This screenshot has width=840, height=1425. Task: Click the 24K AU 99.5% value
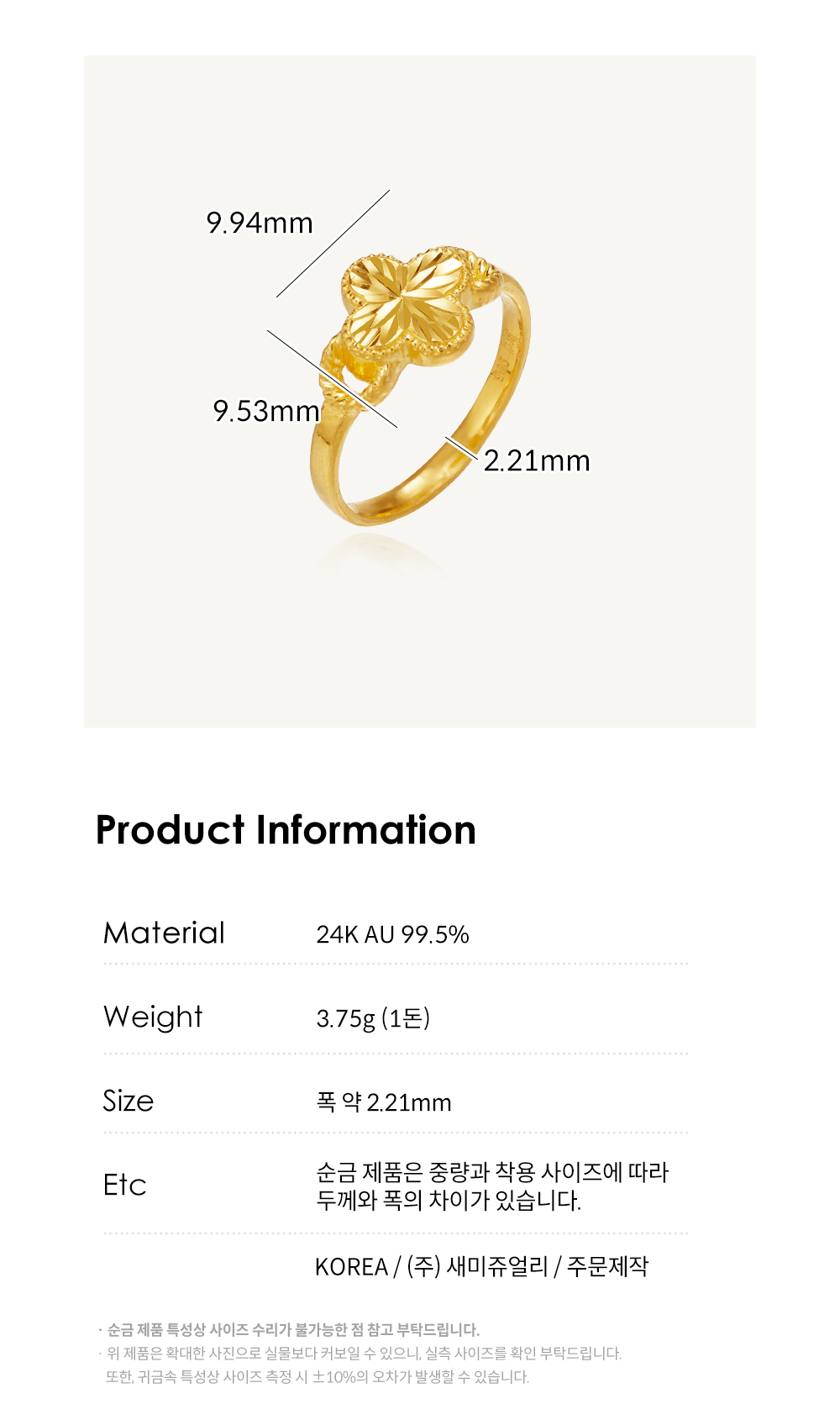point(392,934)
